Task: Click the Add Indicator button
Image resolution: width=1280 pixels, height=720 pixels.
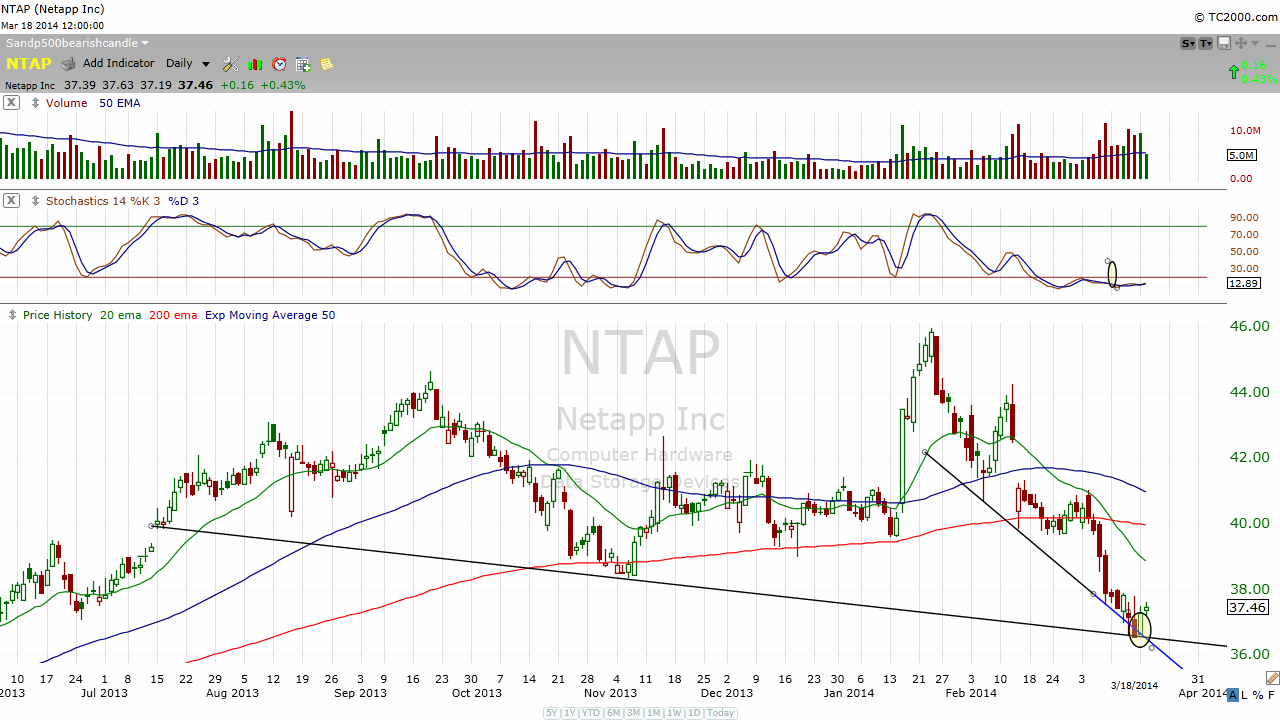Action: click(x=118, y=64)
